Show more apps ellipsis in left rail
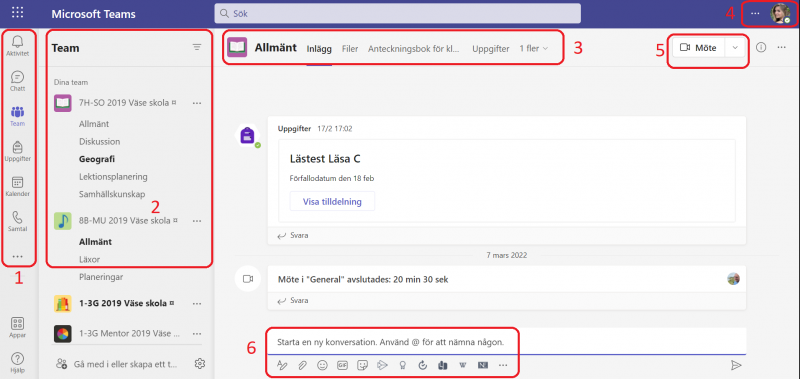 tap(17, 257)
